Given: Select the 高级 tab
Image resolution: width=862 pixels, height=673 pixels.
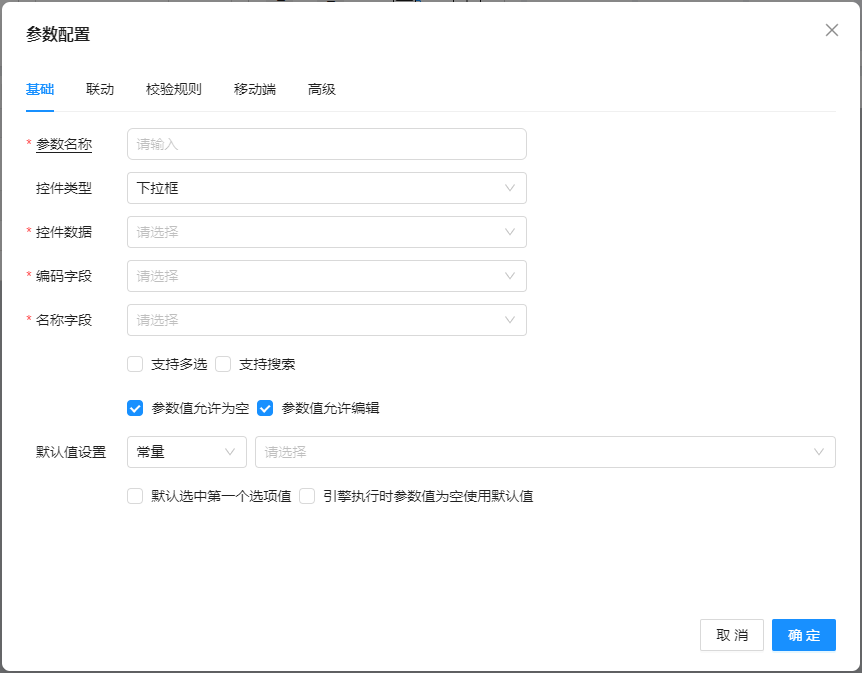Looking at the screenshot, I should (321, 89).
